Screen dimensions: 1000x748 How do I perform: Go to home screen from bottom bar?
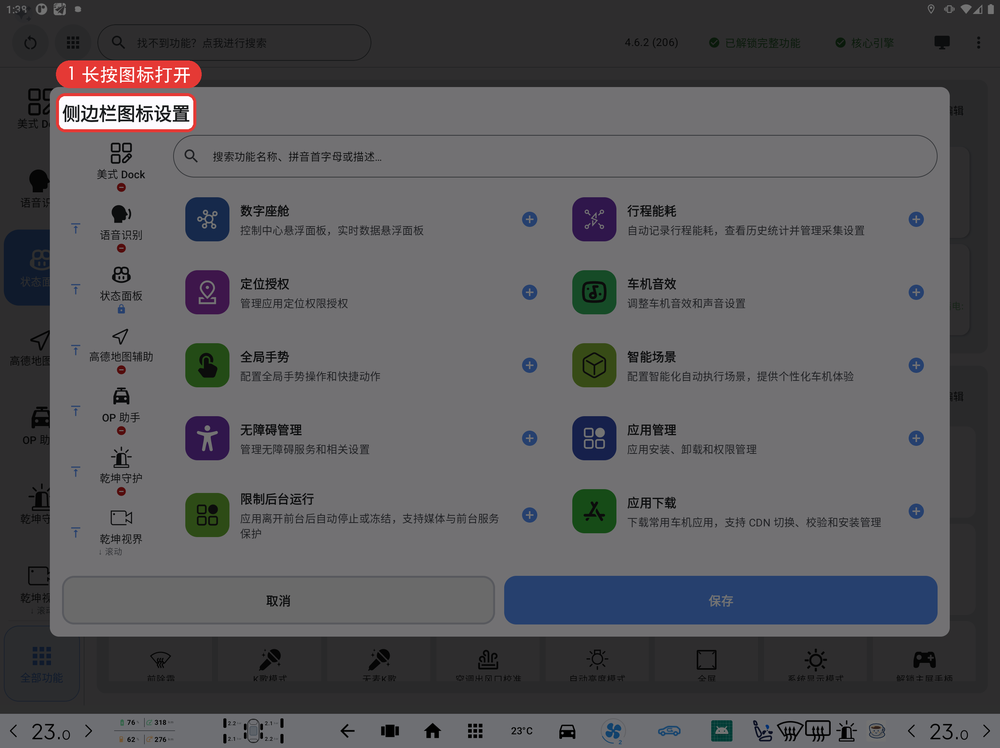[432, 731]
